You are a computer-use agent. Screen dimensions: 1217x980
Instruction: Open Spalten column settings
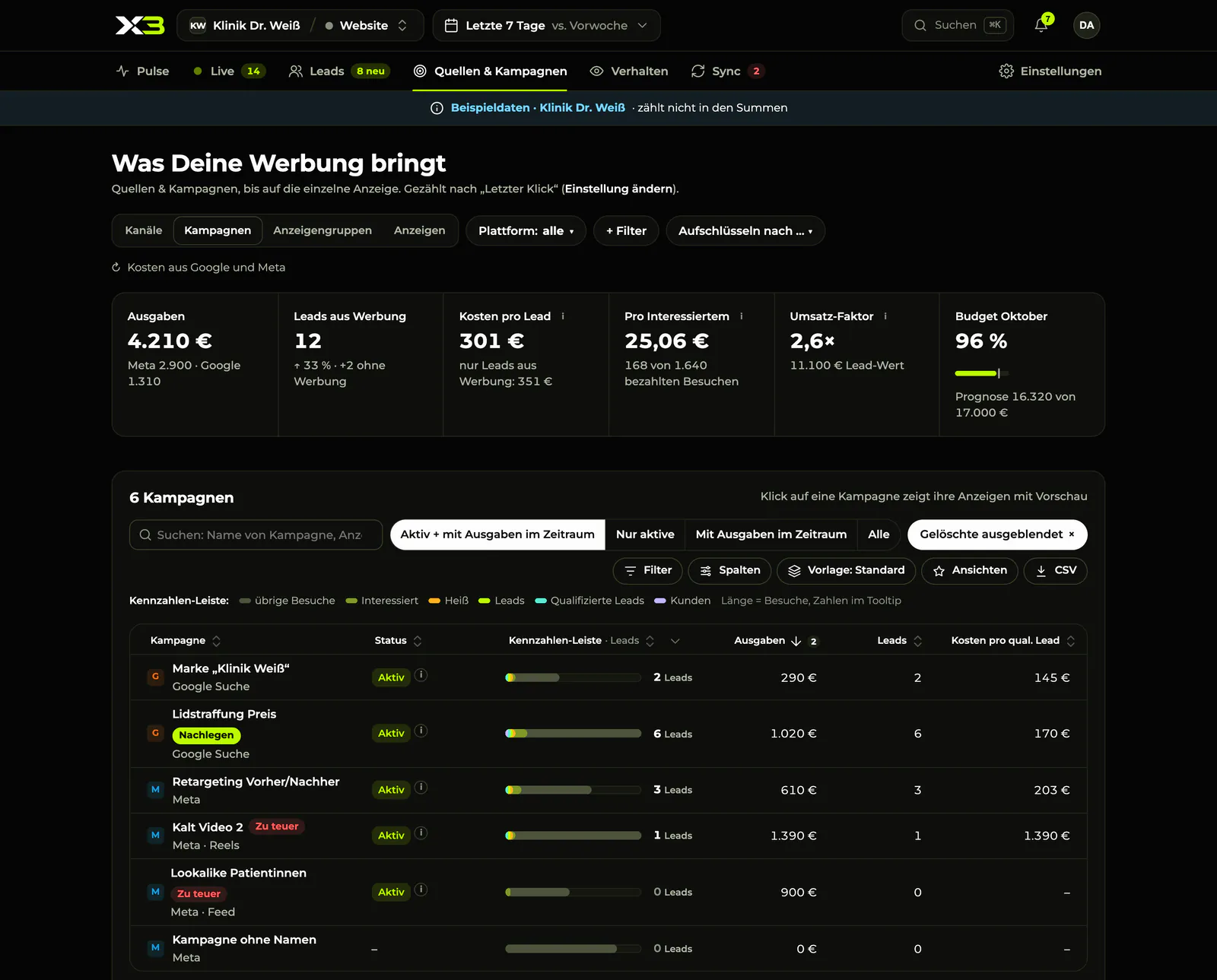[x=729, y=570]
